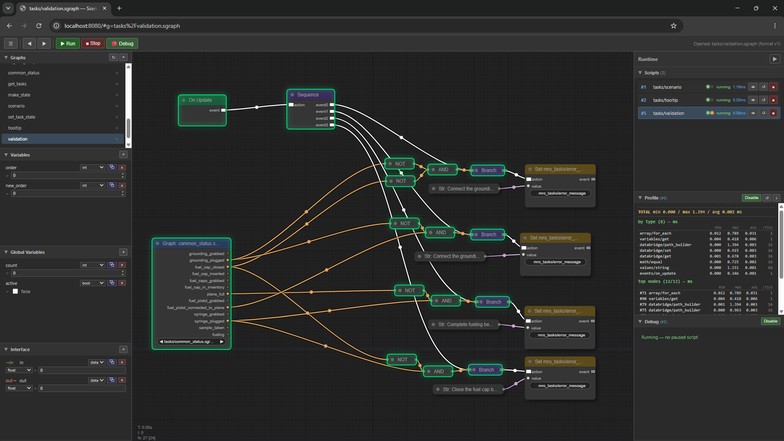Collapse the Interface section
Image resolution: width=784 pixels, height=441 pixels.
pos(6,350)
